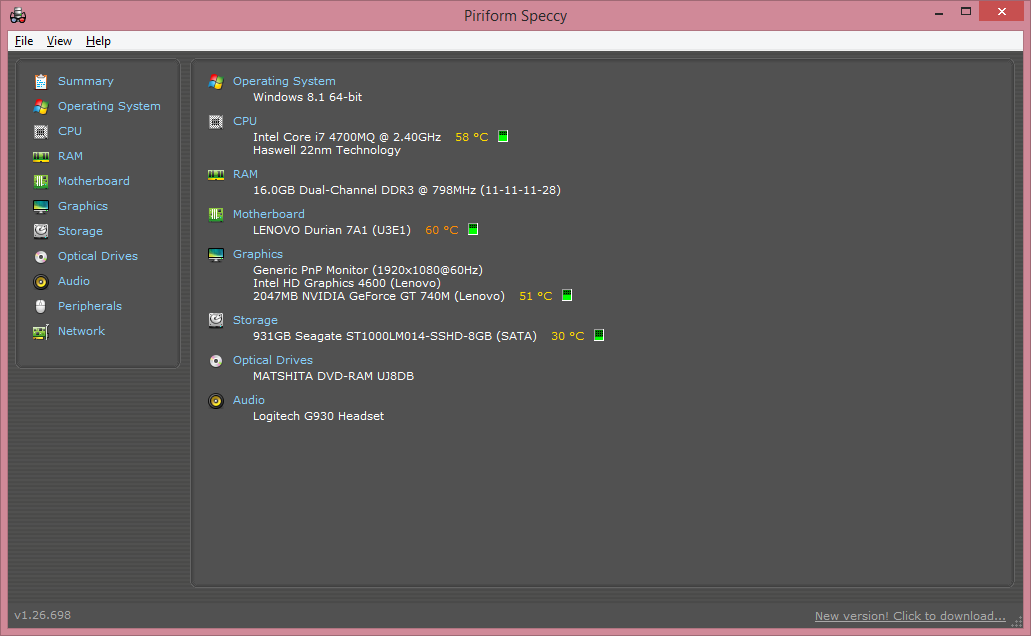
Task: Switch to Audio in the sidebar
Action: pyautogui.click(x=74, y=281)
